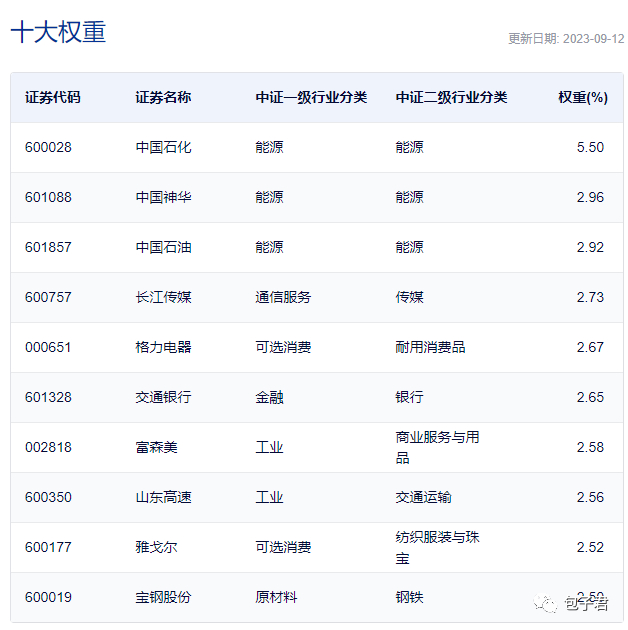The image size is (628, 630).
Task: Click the 钢铁 sub-industry cell
Action: tap(409, 597)
